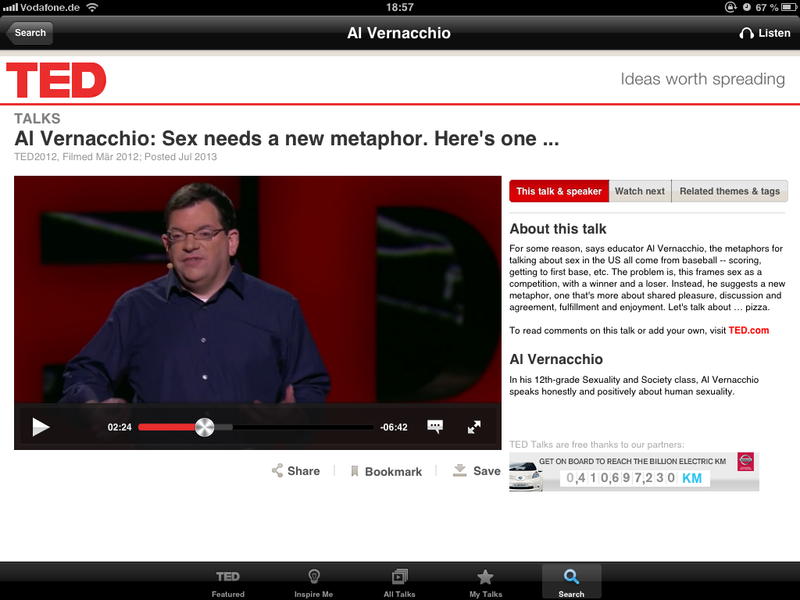
Task: Go back using the Search button
Action: [30, 33]
